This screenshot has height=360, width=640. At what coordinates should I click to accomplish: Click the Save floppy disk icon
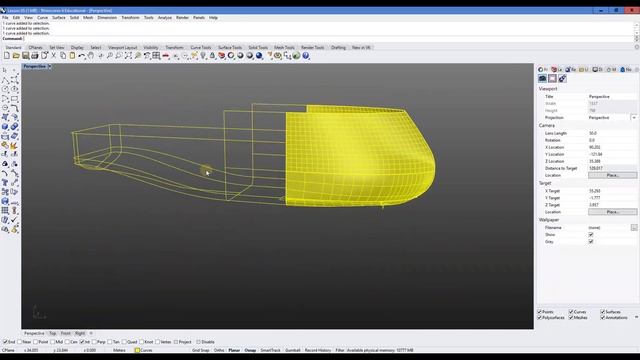[x=25, y=56]
